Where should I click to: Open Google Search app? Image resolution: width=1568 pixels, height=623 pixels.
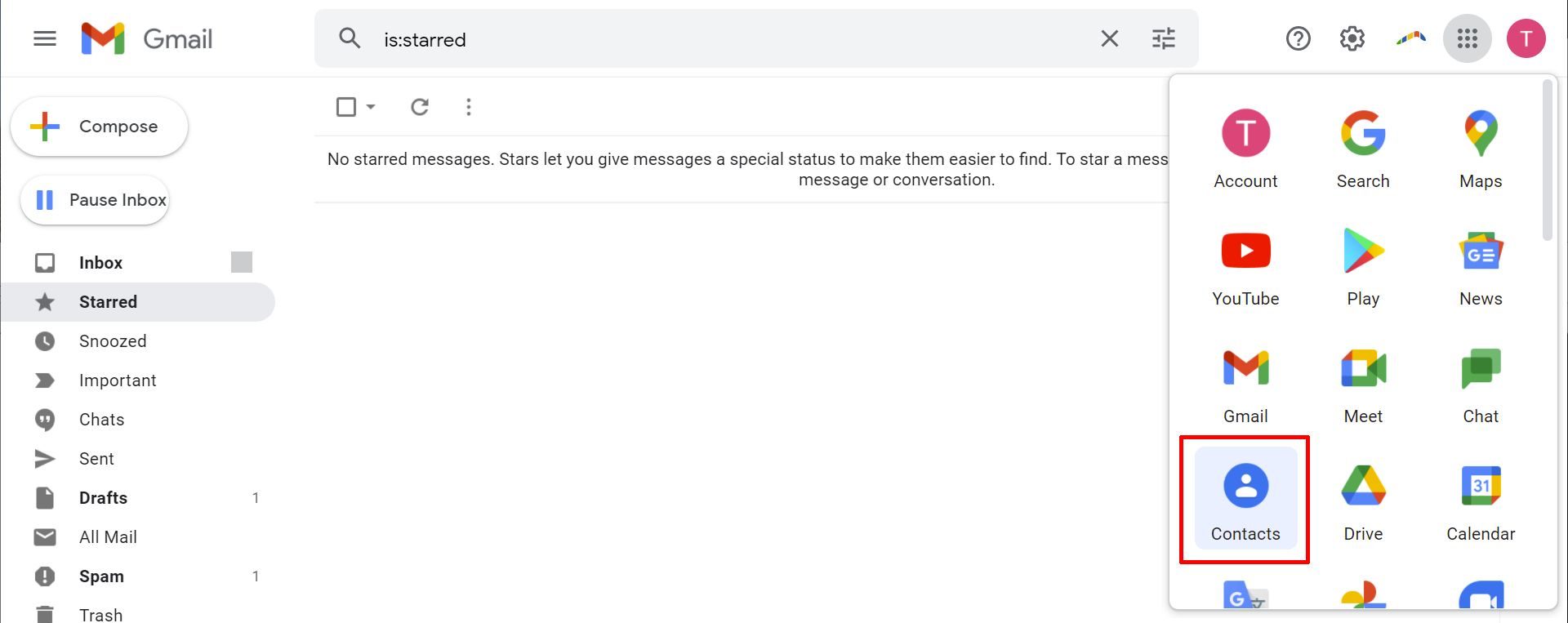pos(1363,149)
